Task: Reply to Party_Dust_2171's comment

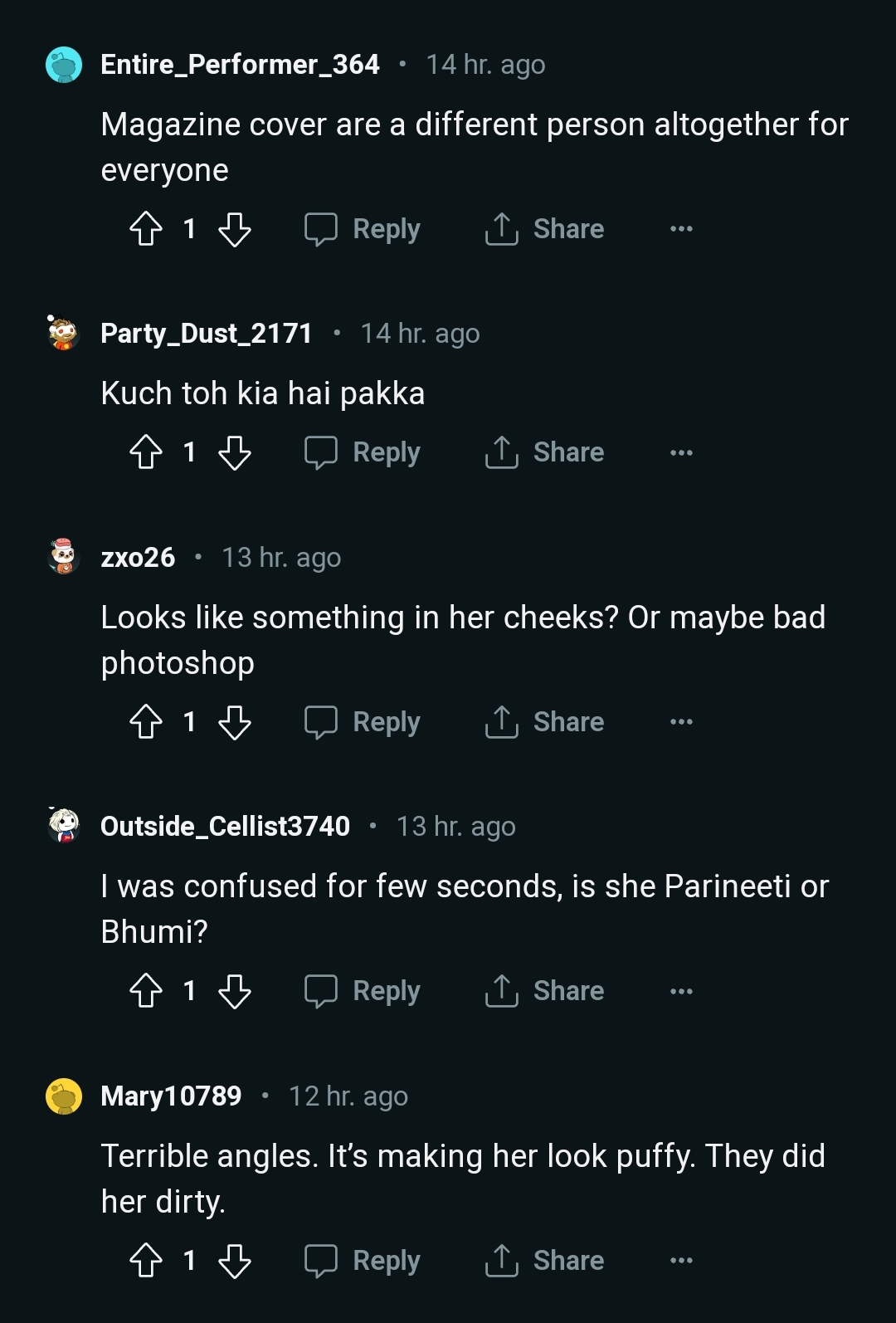Action: tap(363, 452)
